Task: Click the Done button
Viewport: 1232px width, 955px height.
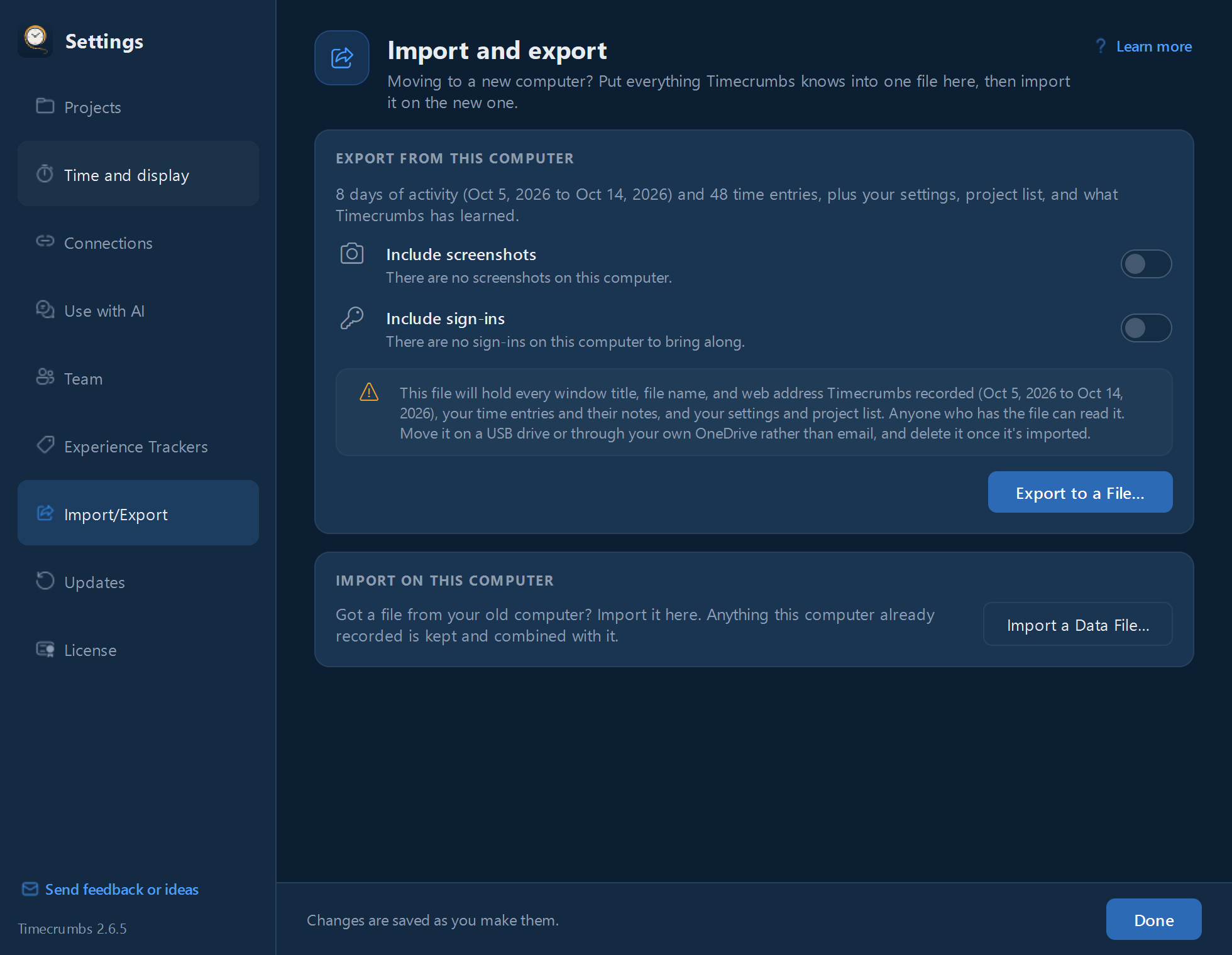Action: pos(1153,920)
